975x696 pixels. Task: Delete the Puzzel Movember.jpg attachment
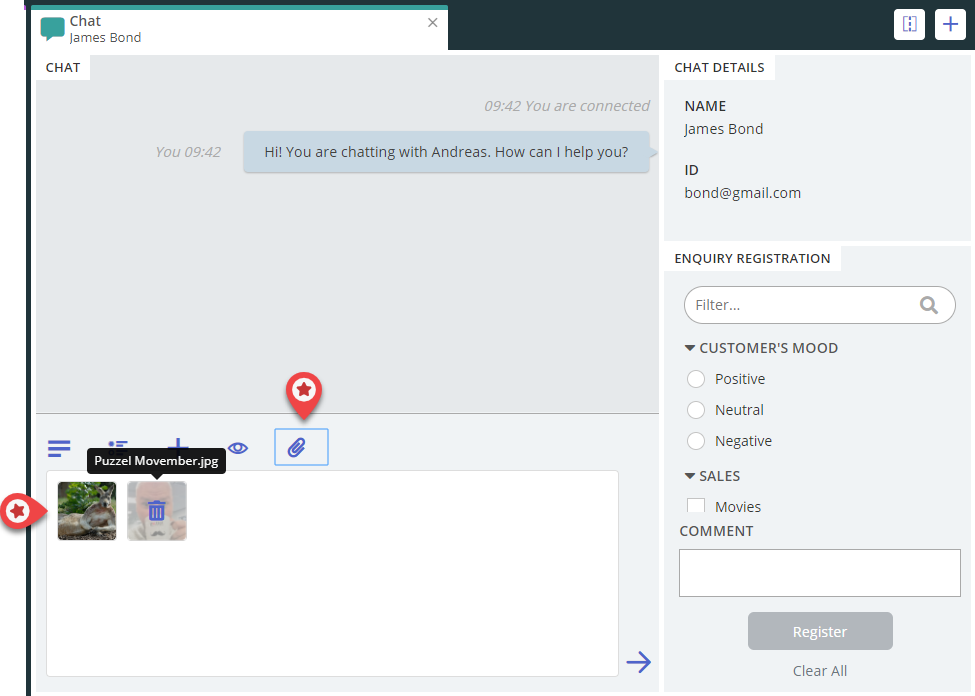[x=157, y=511]
